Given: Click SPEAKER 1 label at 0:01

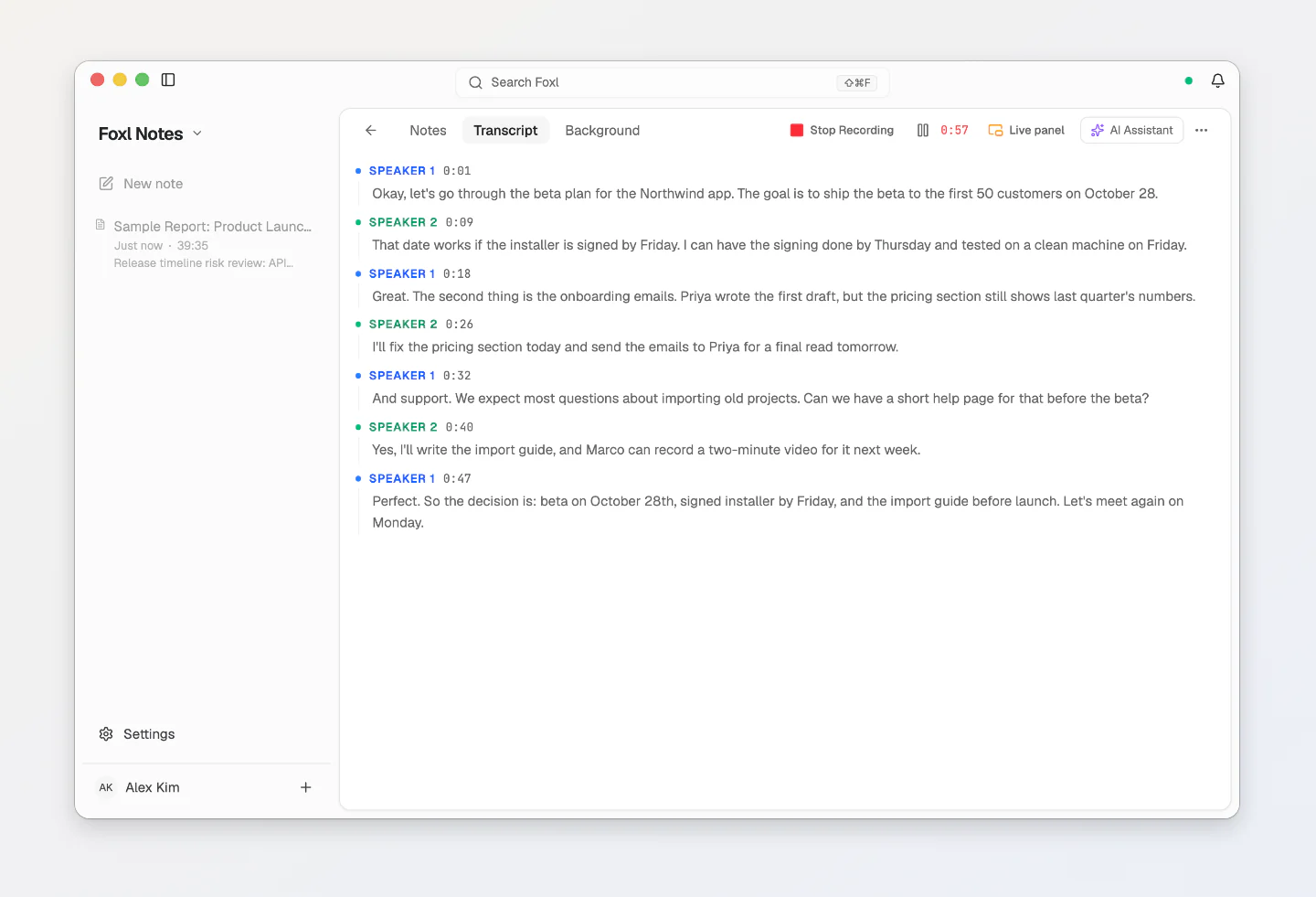Looking at the screenshot, I should (402, 171).
